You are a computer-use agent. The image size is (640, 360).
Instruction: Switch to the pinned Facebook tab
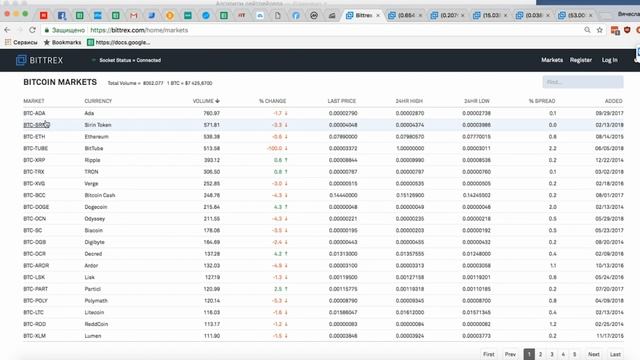pos(62,16)
